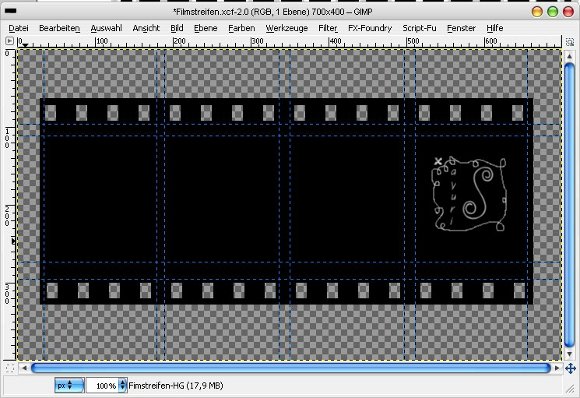Click the yellow minimize button in the title bar

pyautogui.click(x=537, y=11)
